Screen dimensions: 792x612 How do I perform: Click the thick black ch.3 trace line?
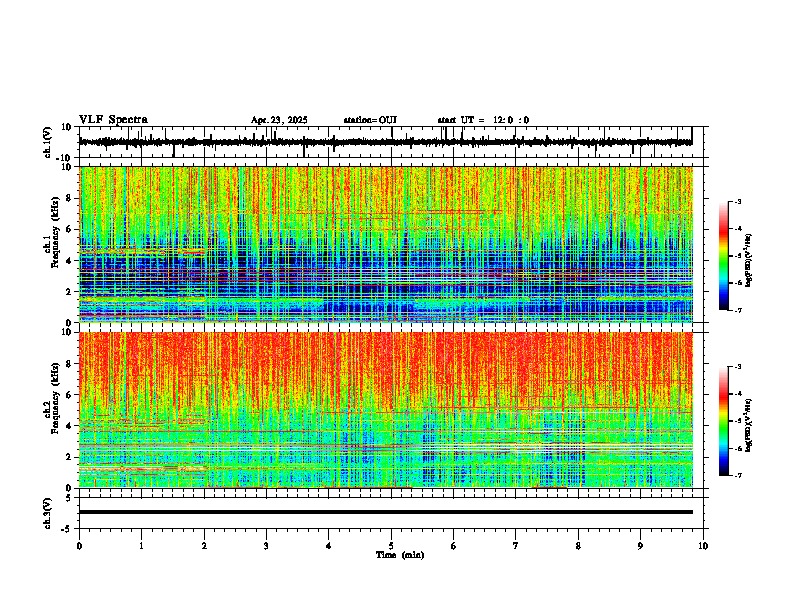(x=385, y=512)
